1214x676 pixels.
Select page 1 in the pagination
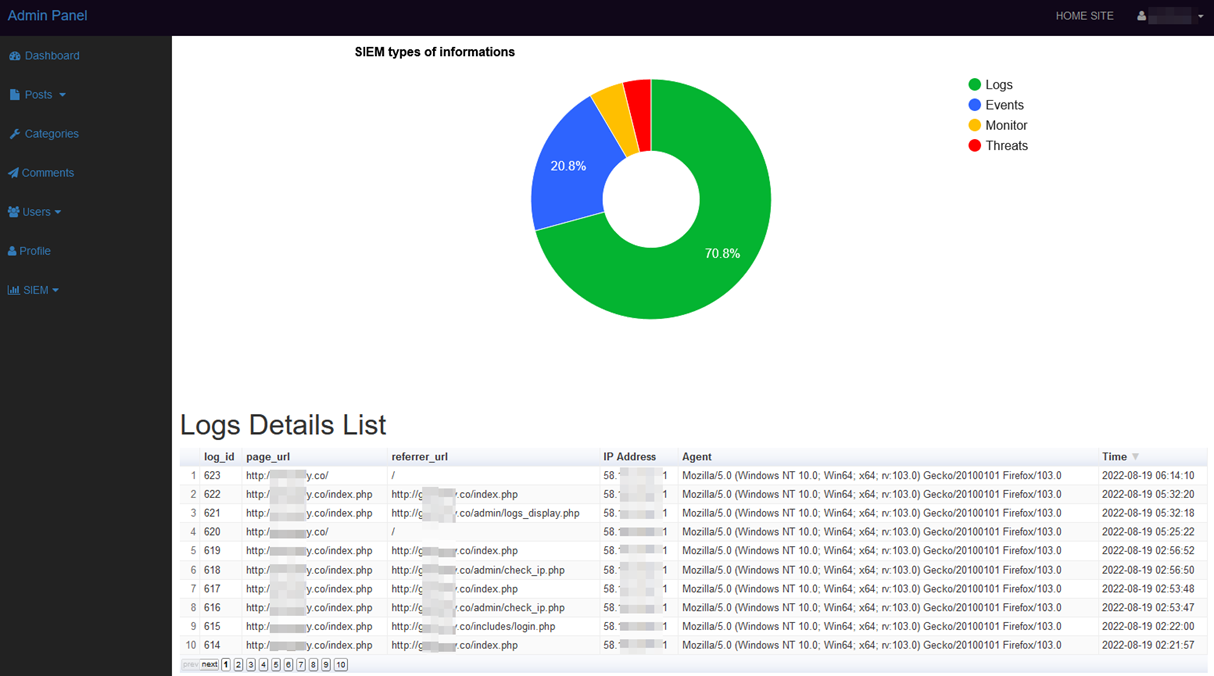pos(226,665)
